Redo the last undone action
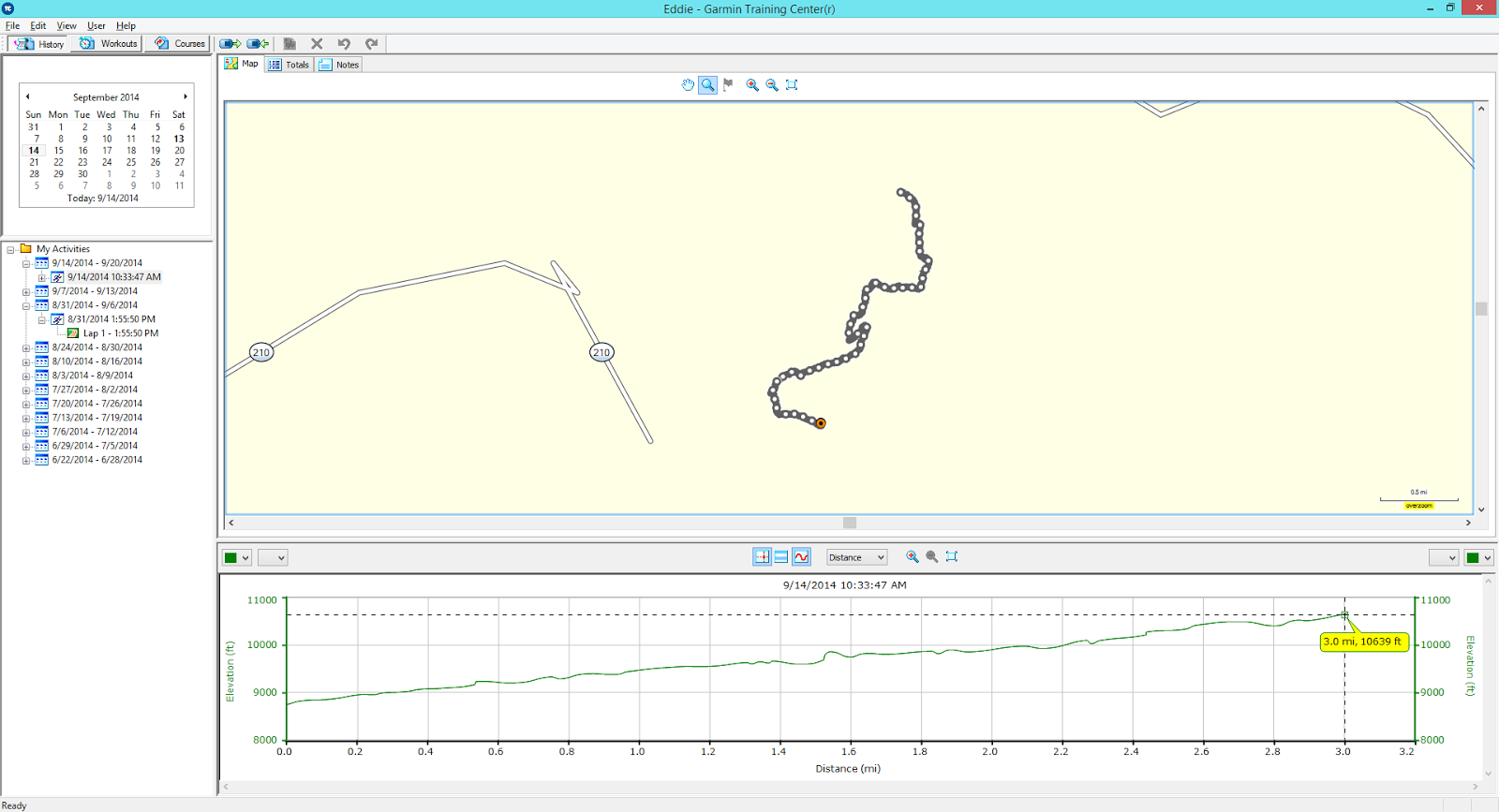This screenshot has height=812, width=1499. (x=371, y=44)
